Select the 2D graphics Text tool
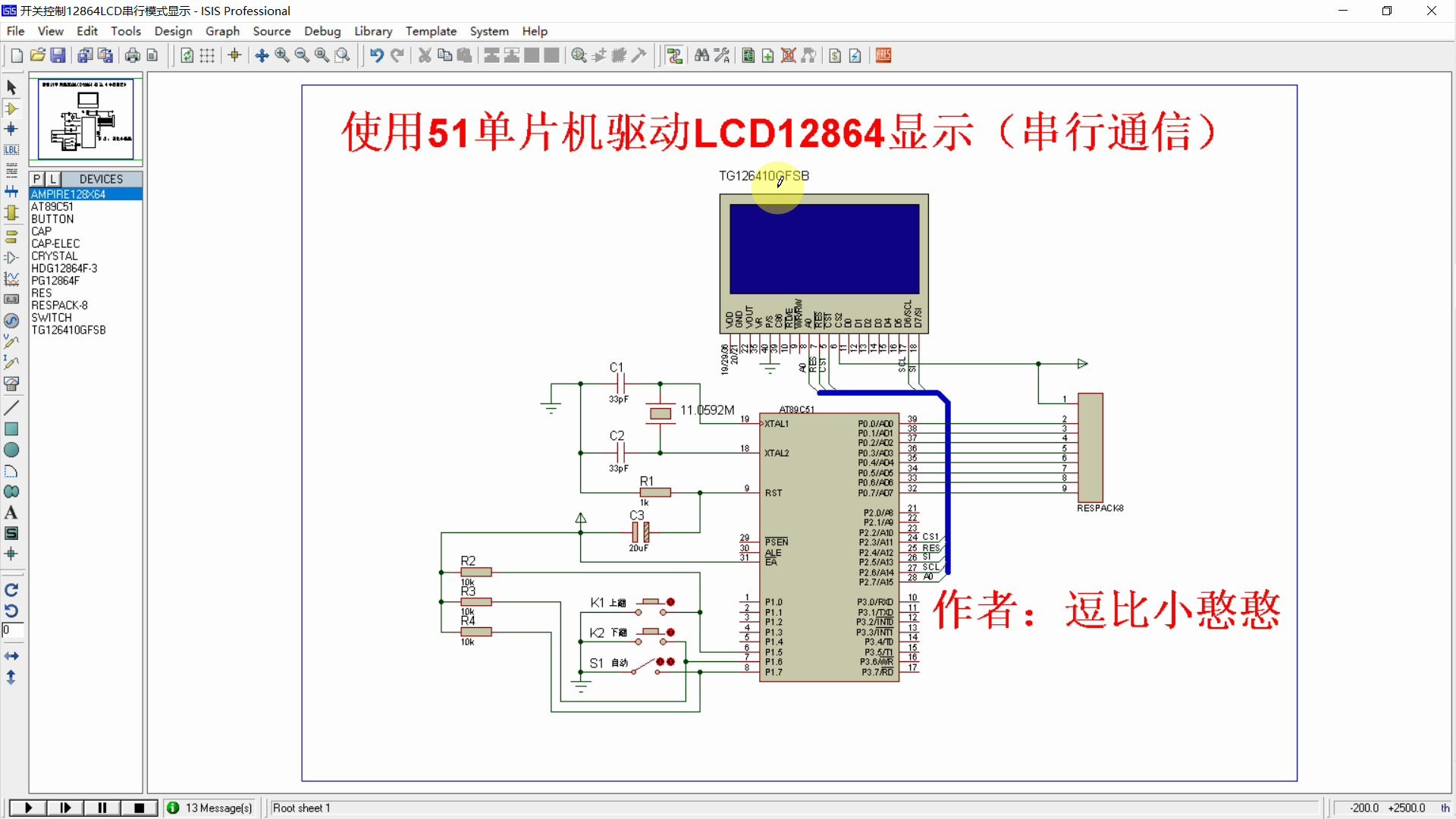This screenshot has width=1456, height=819. (x=12, y=513)
